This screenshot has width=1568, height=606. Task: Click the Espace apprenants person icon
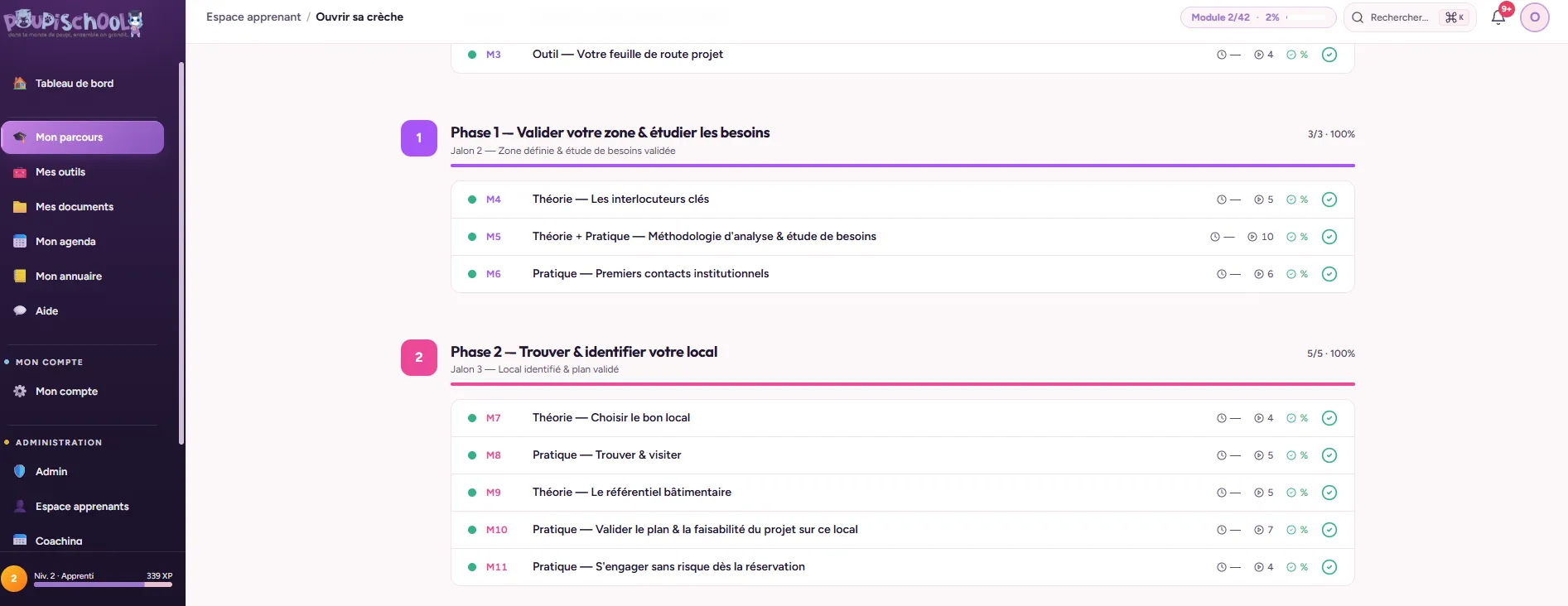point(20,507)
